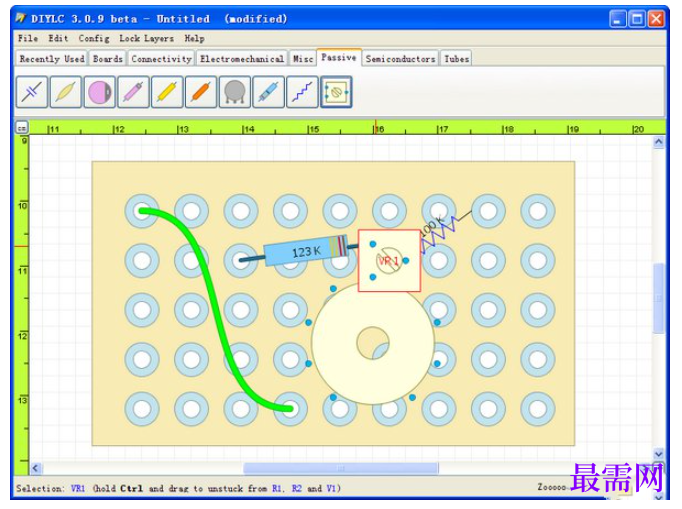Open the Help menu
Screen dimensions: 682x509
pyautogui.click(x=194, y=38)
